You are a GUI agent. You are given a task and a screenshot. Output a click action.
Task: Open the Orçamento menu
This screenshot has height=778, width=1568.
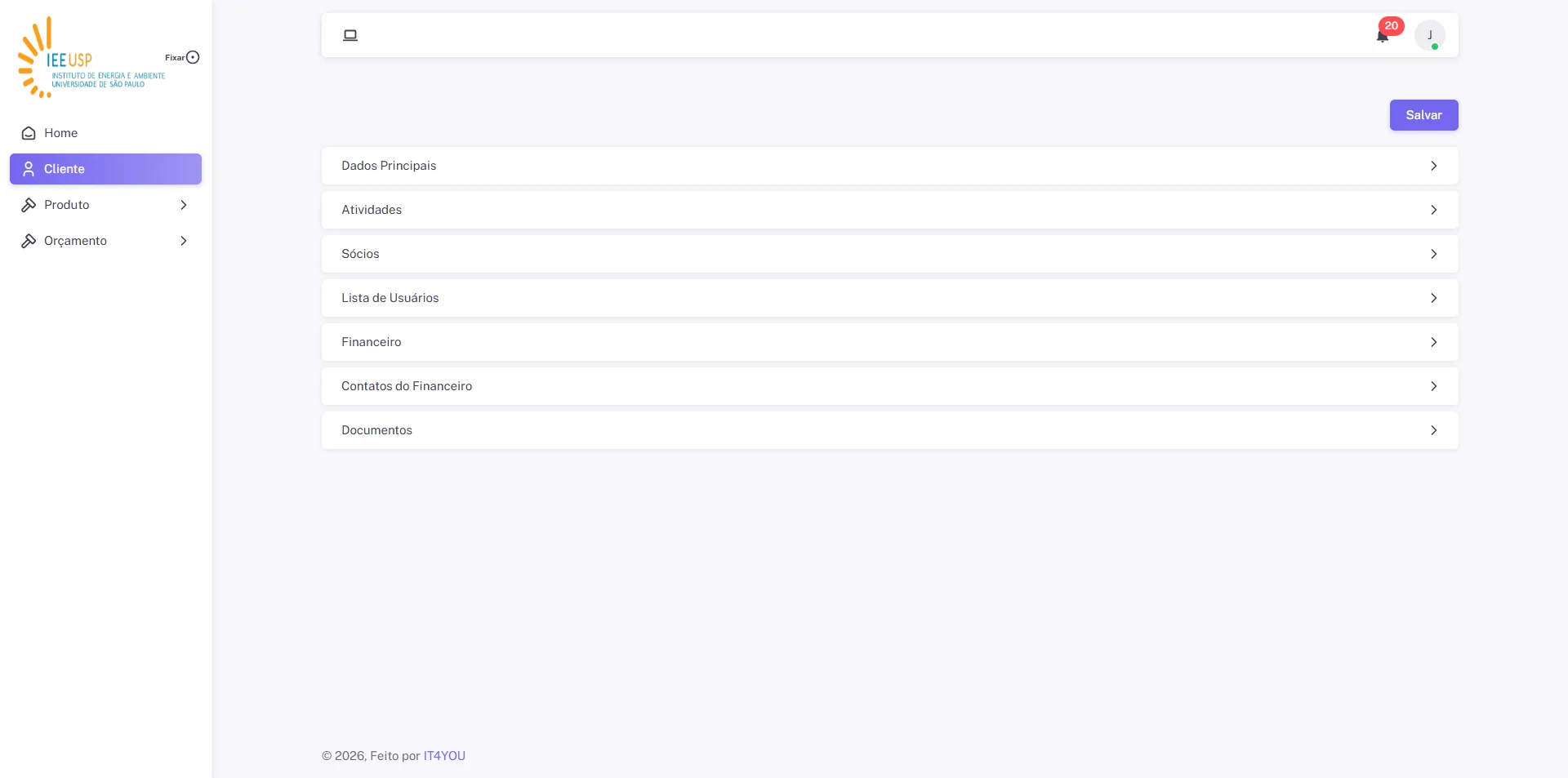[x=105, y=241]
